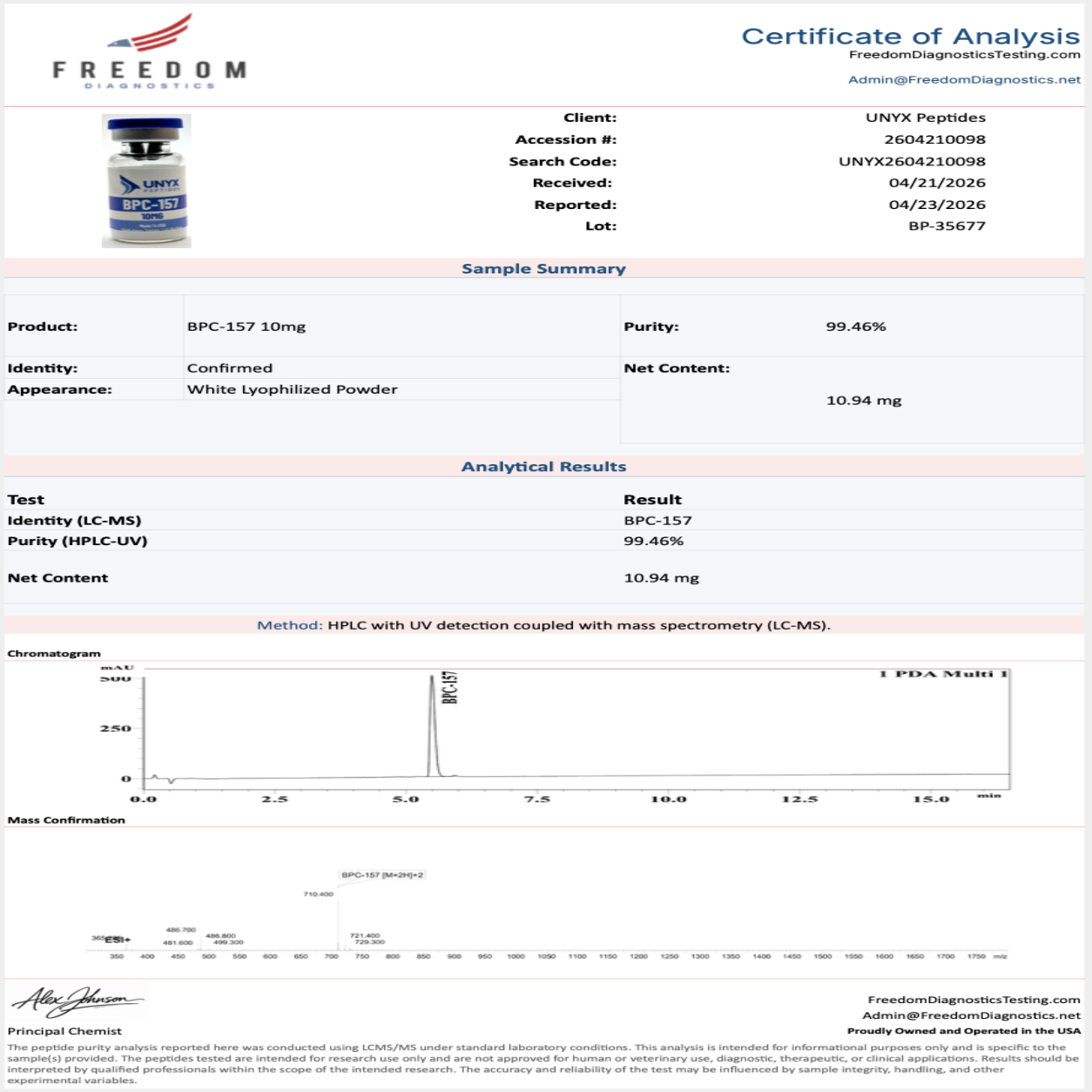This screenshot has width=1092, height=1092.
Task: Click the lot number BP-35677
Action: [x=947, y=226]
